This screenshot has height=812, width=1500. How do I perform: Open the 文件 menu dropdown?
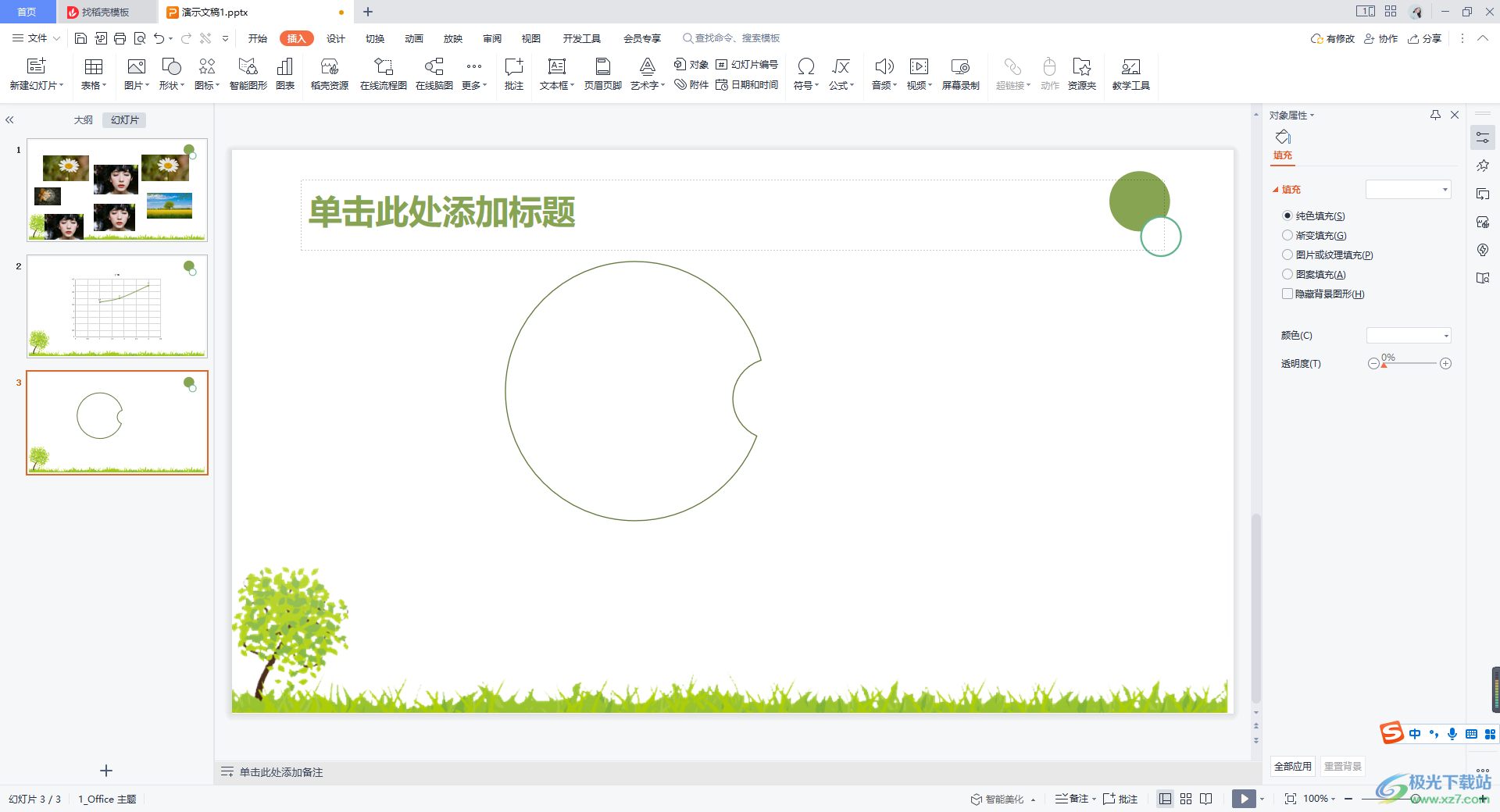coord(36,38)
